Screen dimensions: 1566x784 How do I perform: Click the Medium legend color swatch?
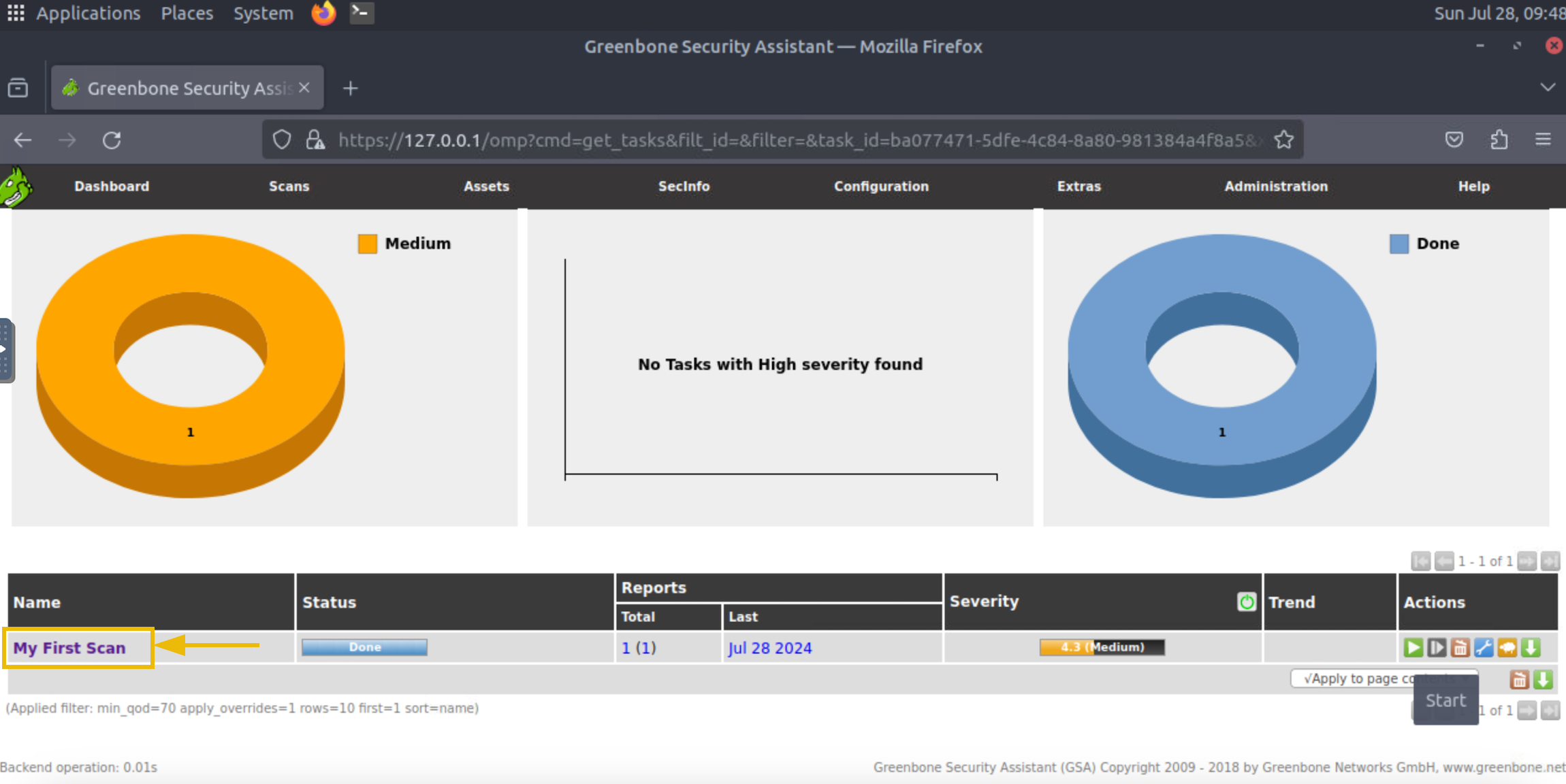[368, 244]
